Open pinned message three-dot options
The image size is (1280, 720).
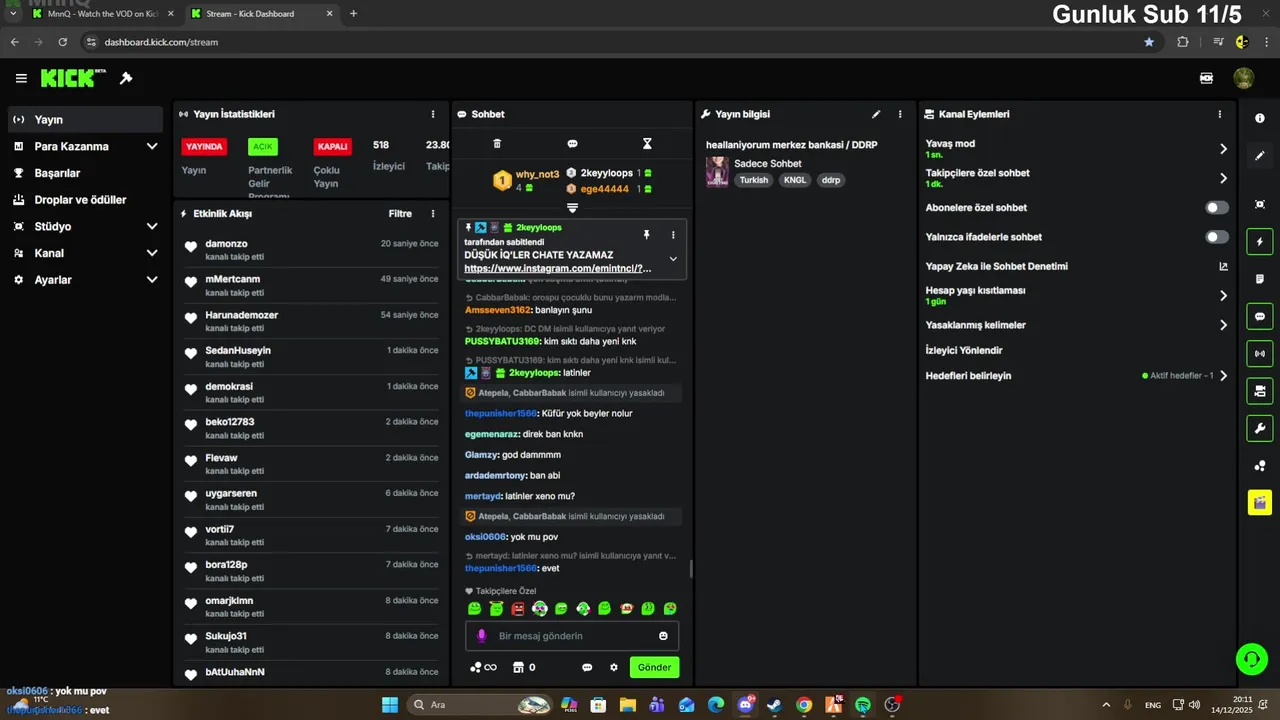click(673, 235)
